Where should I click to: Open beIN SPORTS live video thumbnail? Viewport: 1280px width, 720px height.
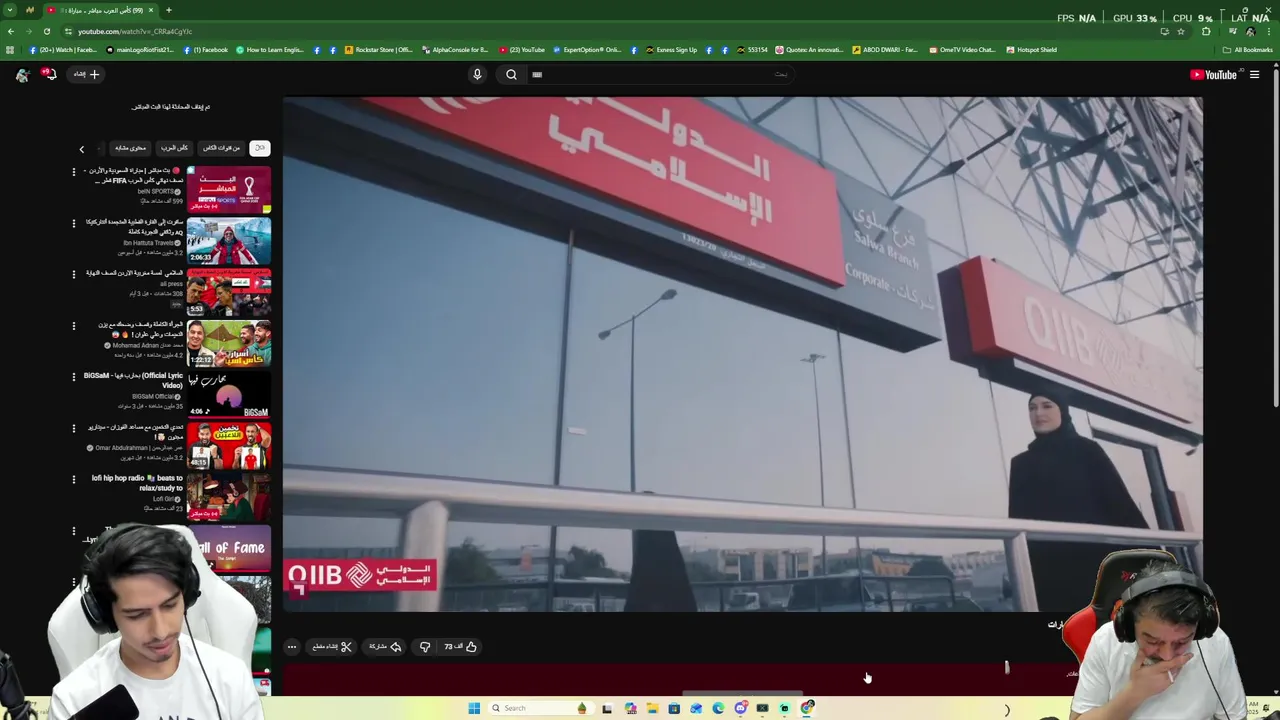coord(229,190)
